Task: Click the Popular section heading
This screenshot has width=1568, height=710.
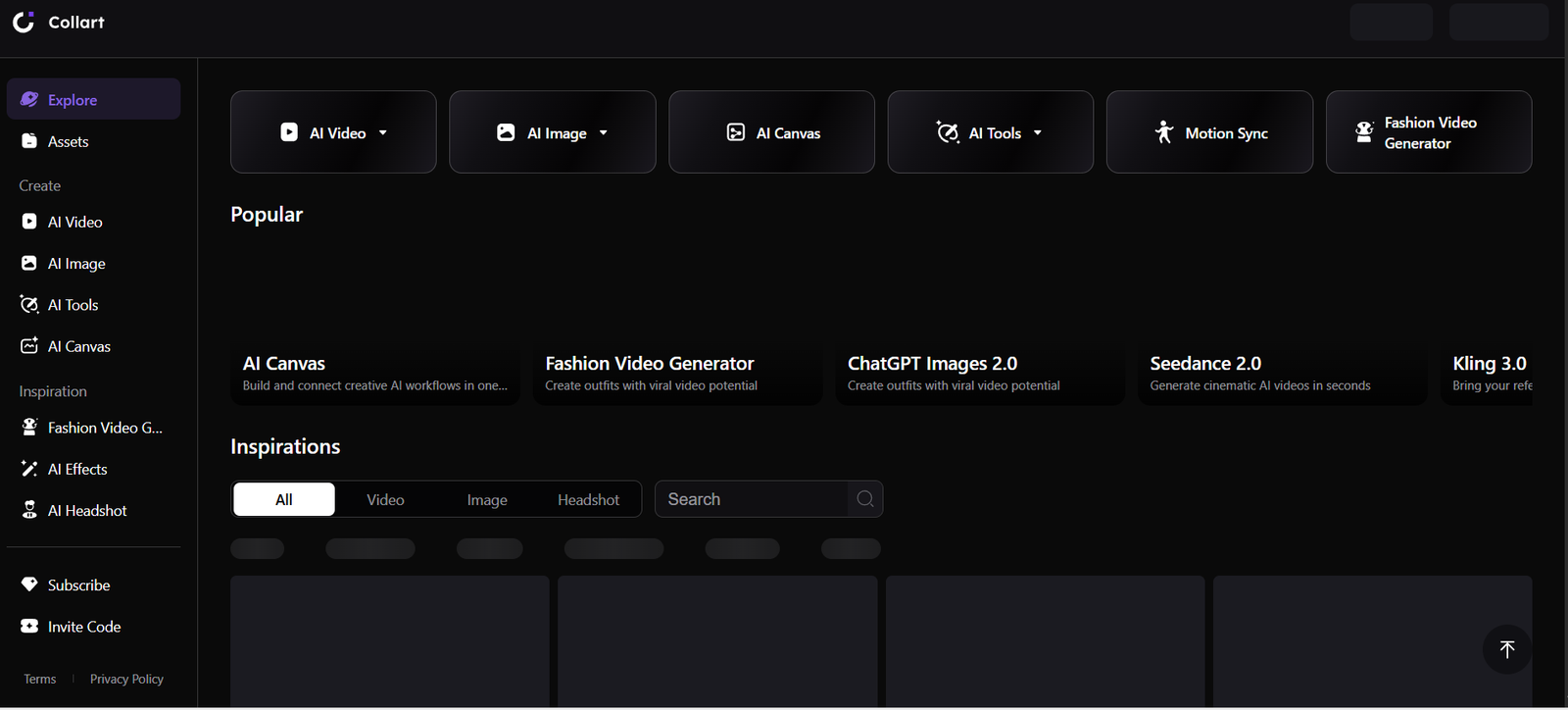Action: [267, 214]
